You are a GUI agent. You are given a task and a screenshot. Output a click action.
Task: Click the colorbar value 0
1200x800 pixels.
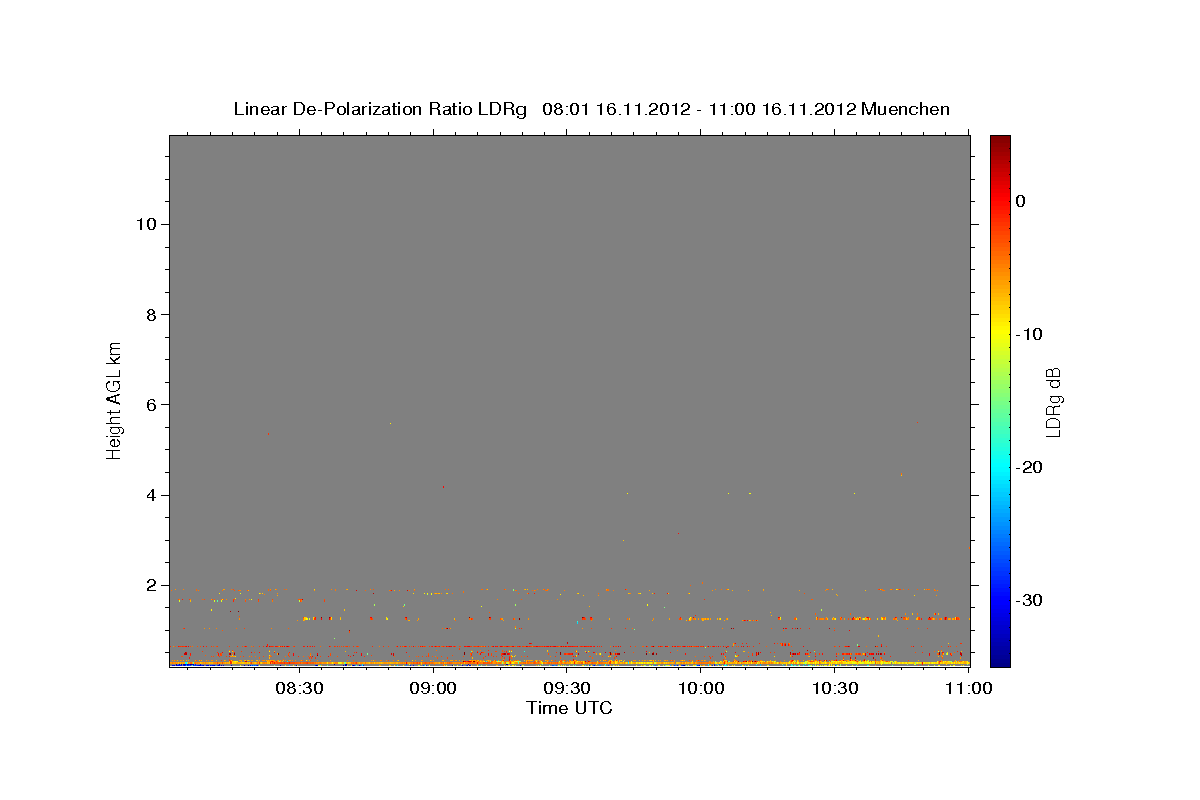pyautogui.click(x=1021, y=201)
